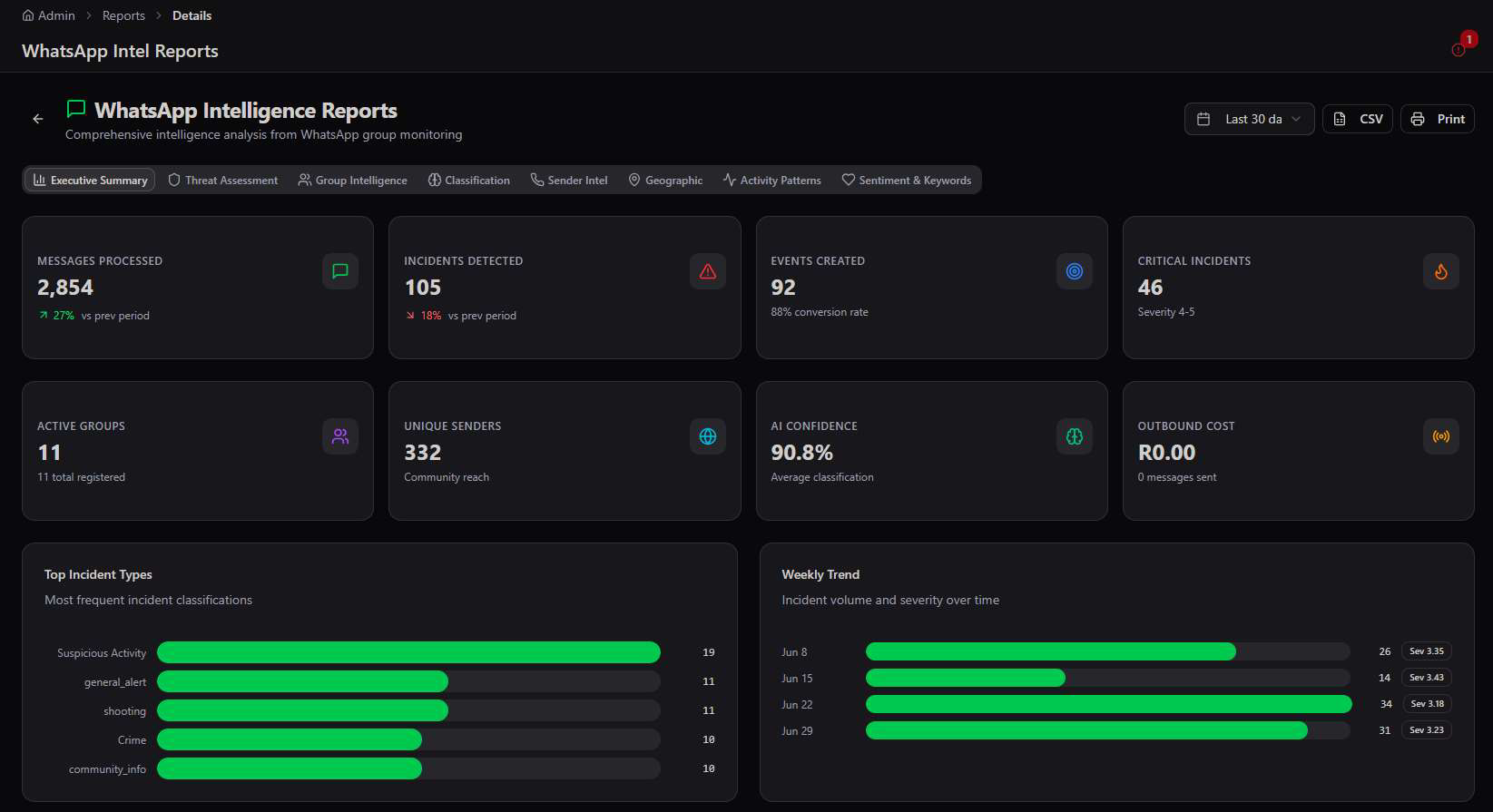Click the printer icon
This screenshot has height=812, width=1493.
tap(1418, 119)
